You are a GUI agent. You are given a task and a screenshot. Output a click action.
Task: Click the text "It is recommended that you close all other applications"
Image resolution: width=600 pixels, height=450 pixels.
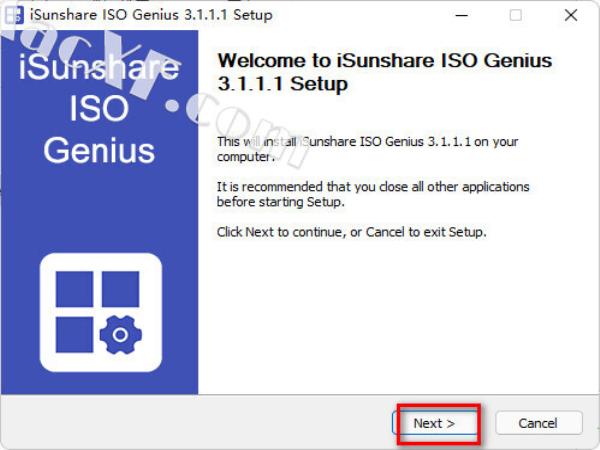pos(373,187)
